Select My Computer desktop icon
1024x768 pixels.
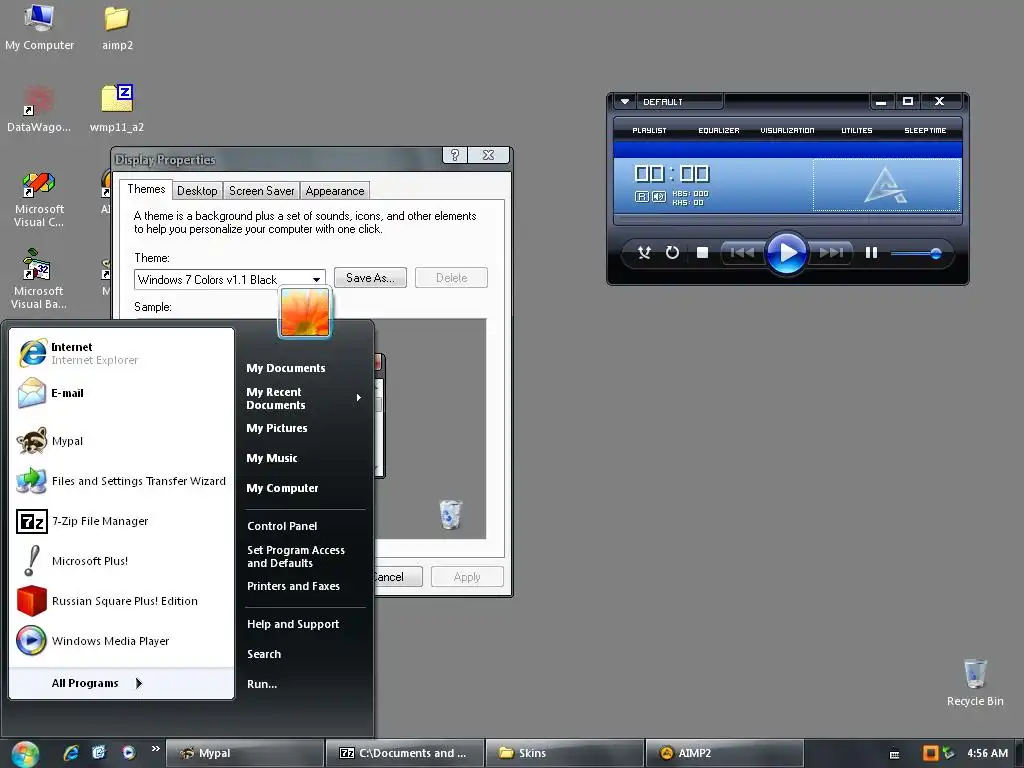click(x=39, y=27)
